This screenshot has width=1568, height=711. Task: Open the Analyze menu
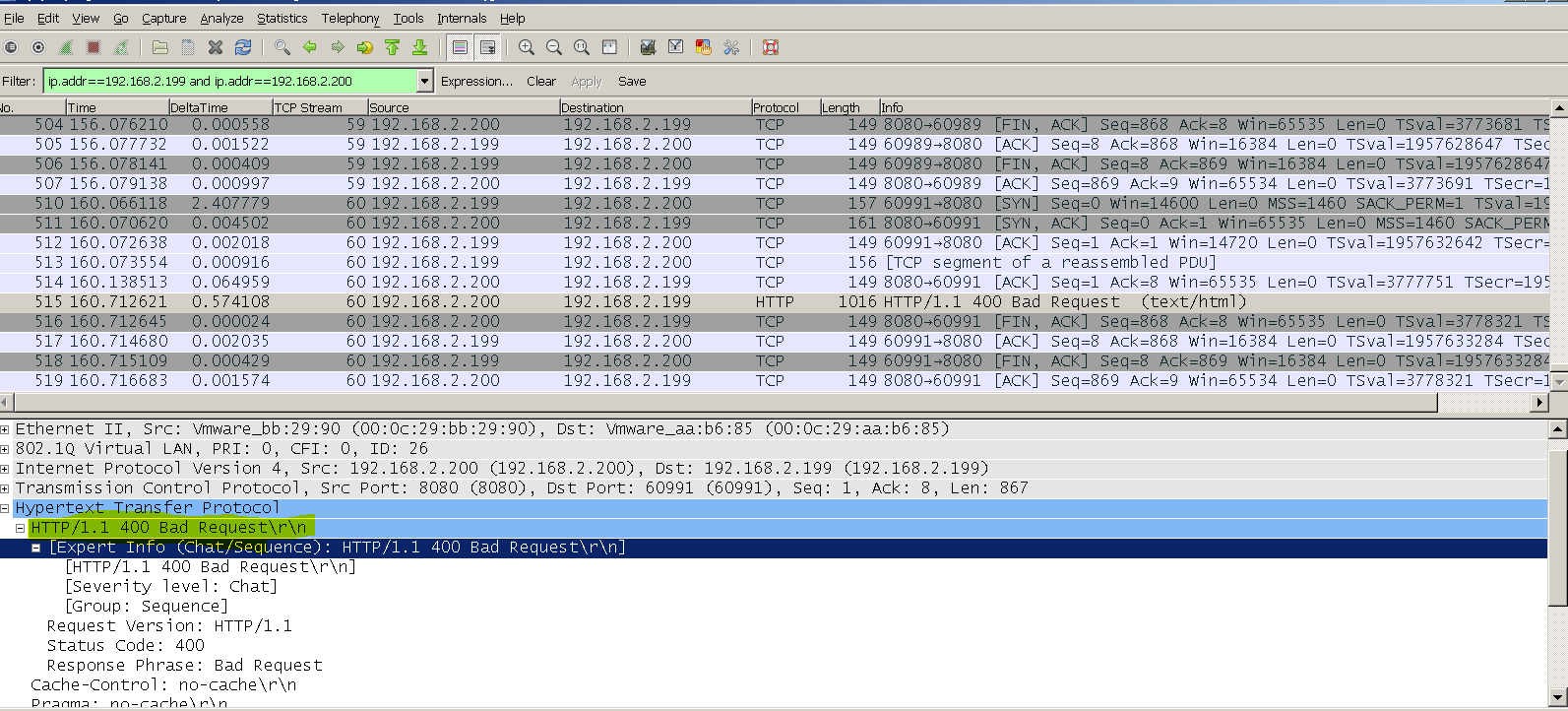[x=221, y=18]
